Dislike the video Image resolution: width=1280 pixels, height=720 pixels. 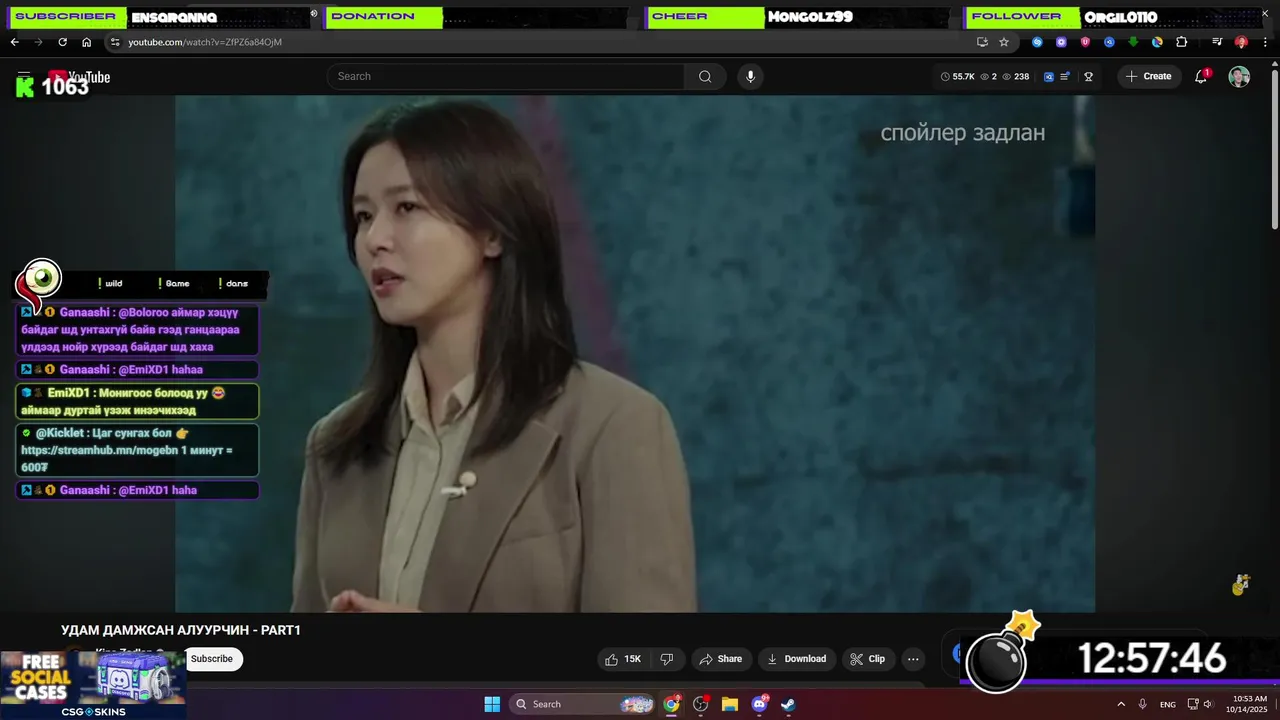(667, 659)
